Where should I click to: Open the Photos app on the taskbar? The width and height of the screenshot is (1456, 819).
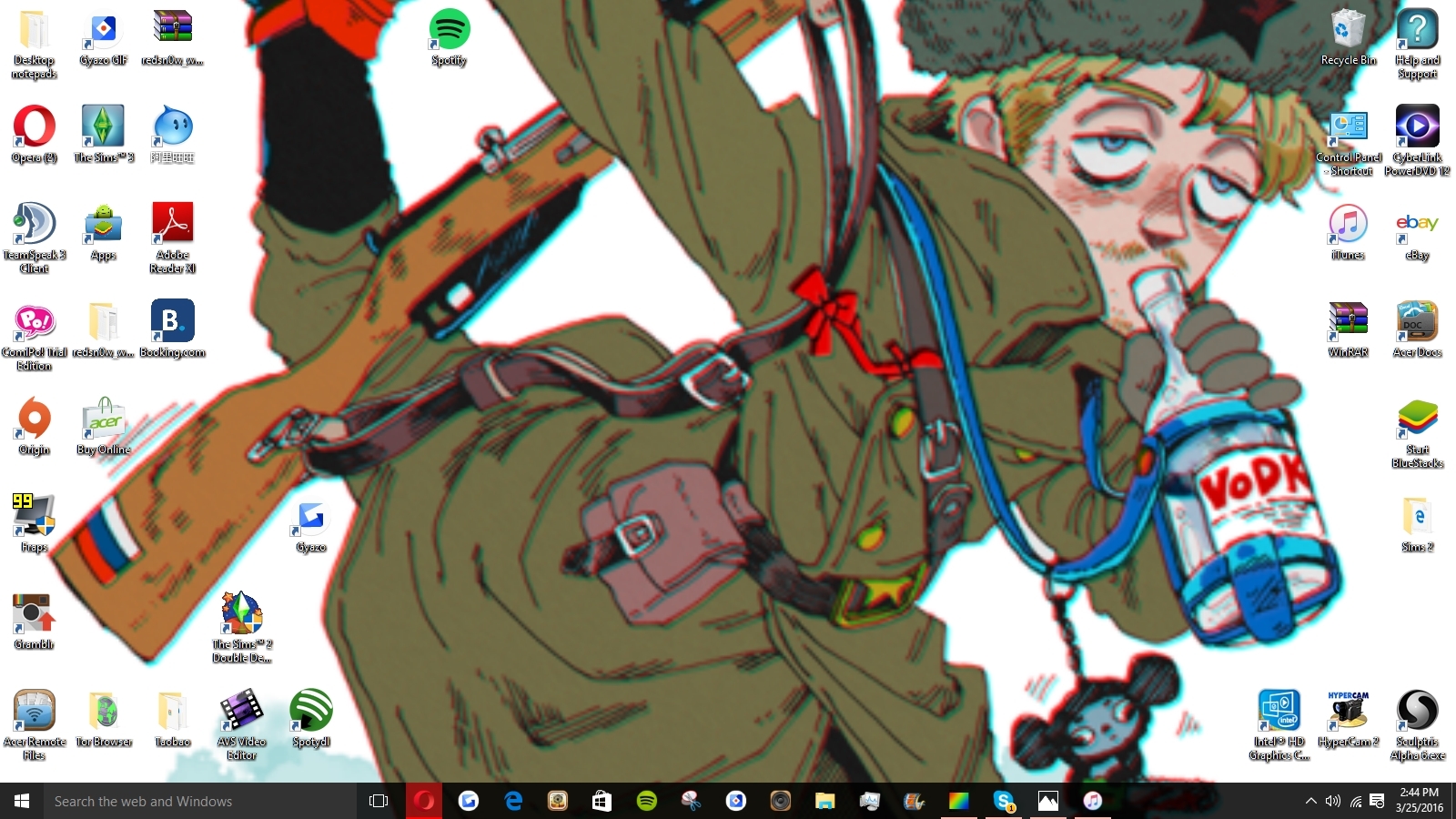coord(1048,801)
